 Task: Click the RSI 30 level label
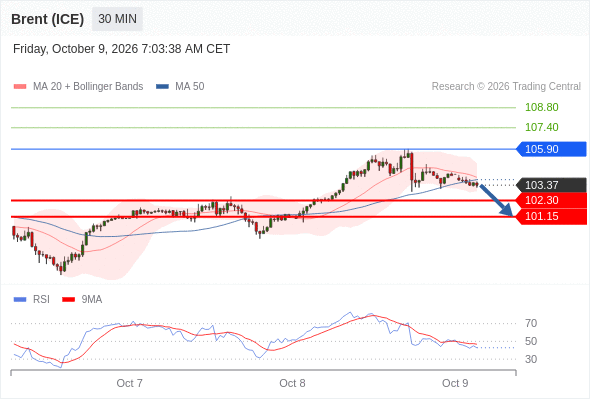[531, 359]
